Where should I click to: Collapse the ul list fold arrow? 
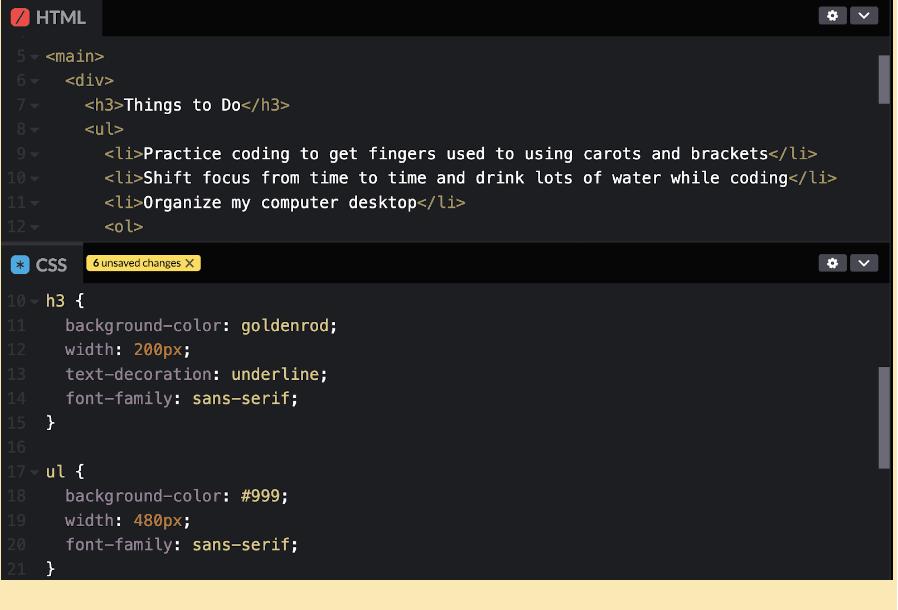(x=33, y=129)
